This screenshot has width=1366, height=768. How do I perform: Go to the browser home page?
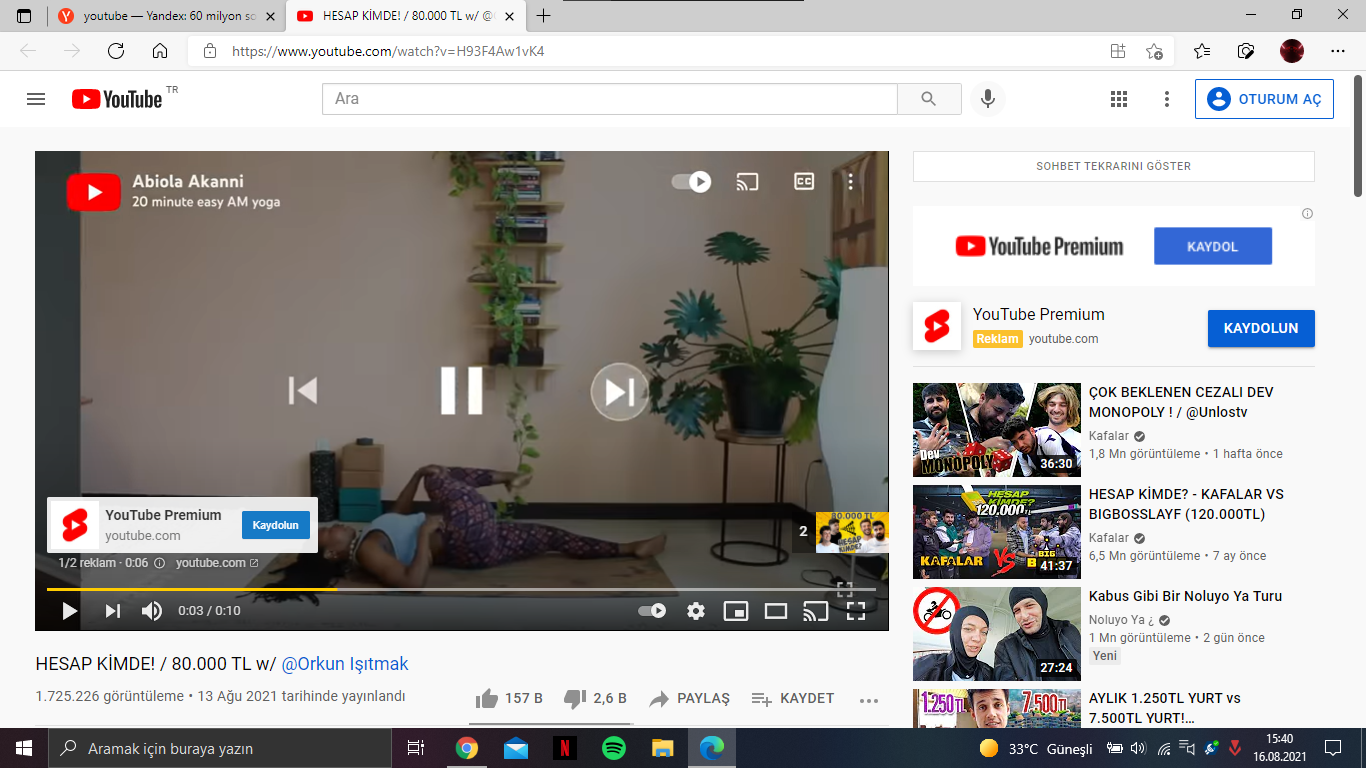click(160, 51)
